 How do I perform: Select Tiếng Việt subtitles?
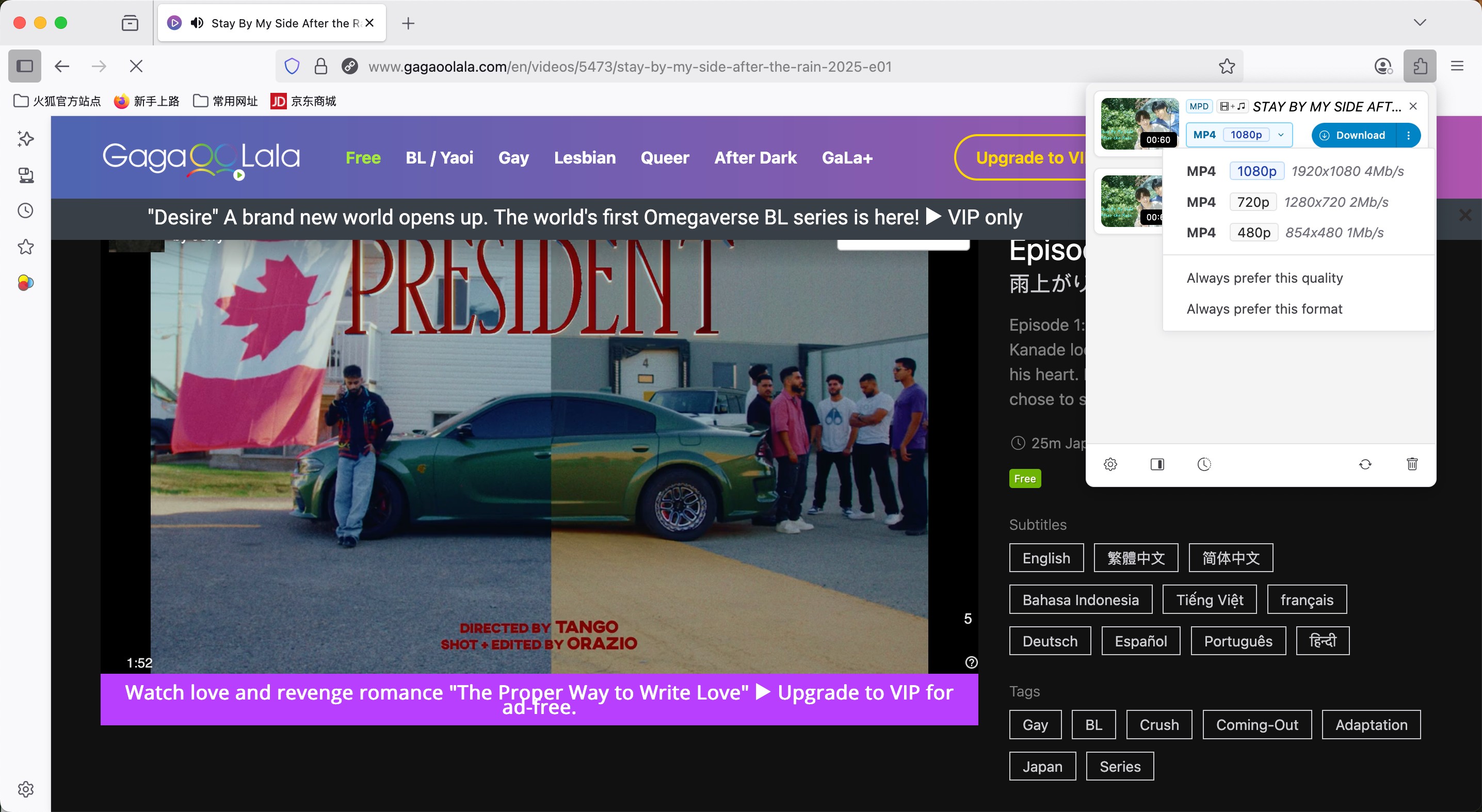pos(1210,600)
